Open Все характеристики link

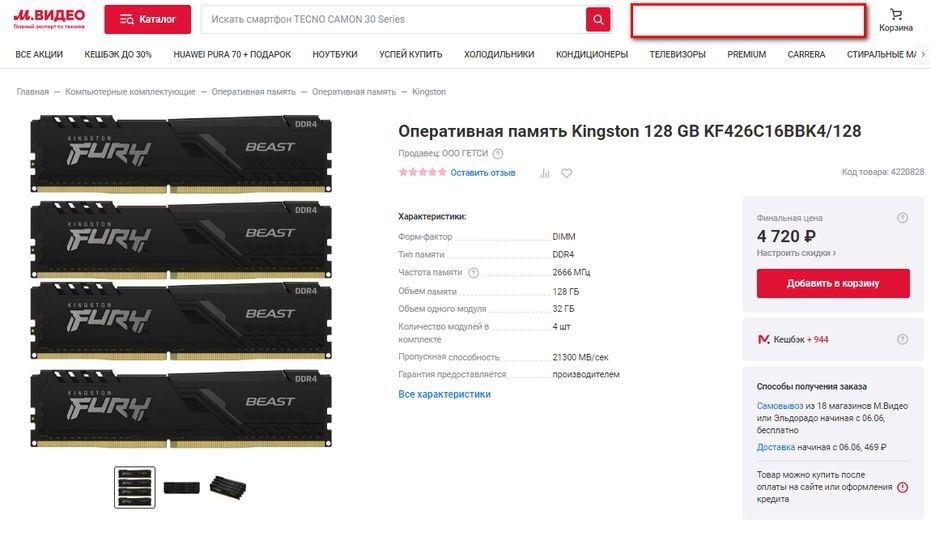pos(444,394)
